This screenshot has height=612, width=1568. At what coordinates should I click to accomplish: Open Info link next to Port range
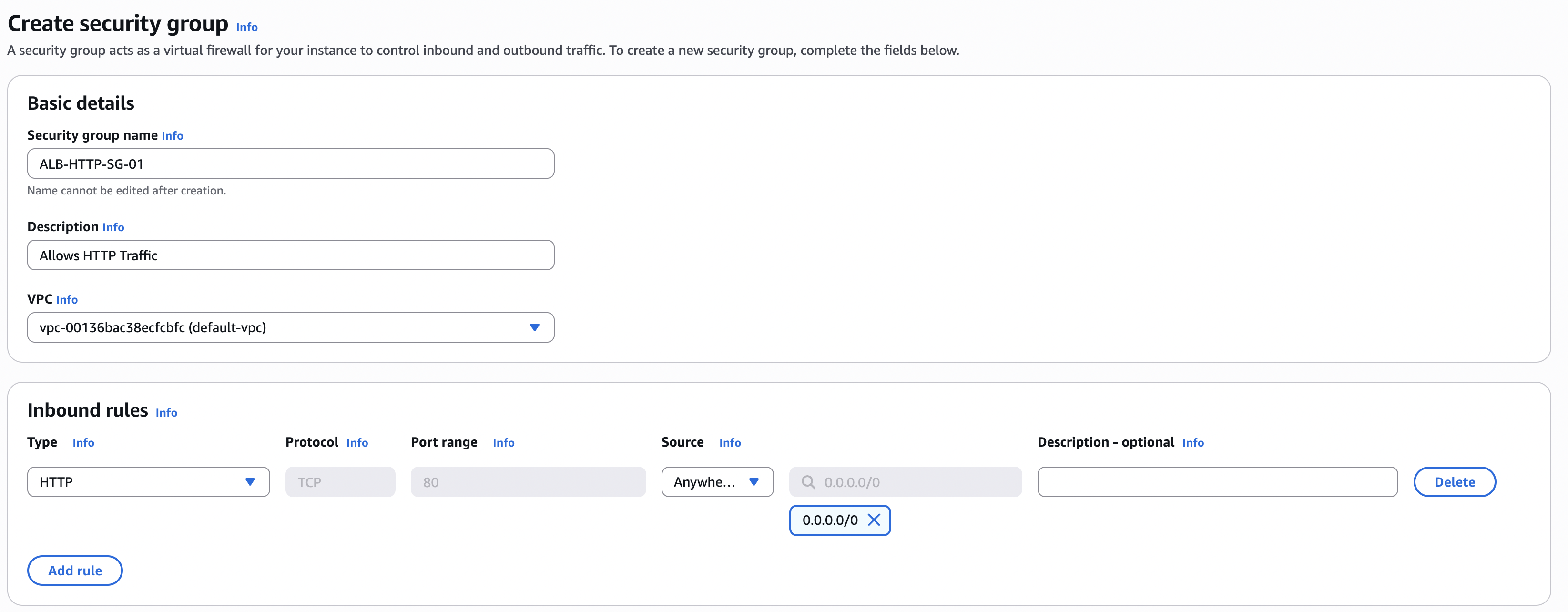(x=503, y=443)
